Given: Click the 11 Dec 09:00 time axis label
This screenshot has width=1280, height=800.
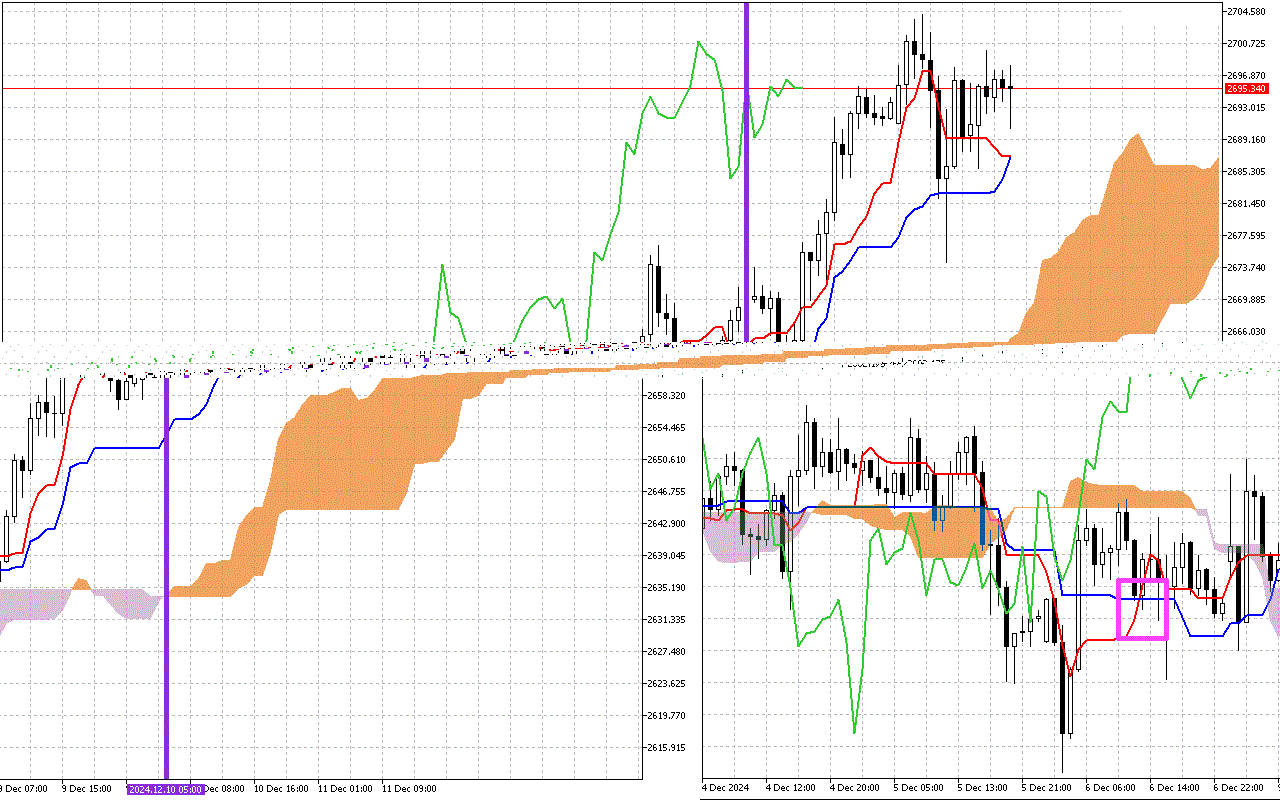Looking at the screenshot, I should point(408,789).
